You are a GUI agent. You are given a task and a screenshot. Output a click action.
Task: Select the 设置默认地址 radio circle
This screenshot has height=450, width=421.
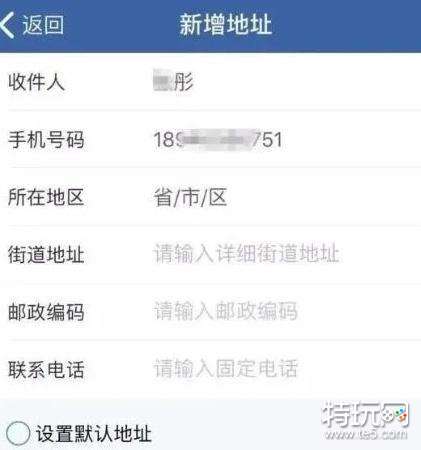pyautogui.click(x=18, y=433)
